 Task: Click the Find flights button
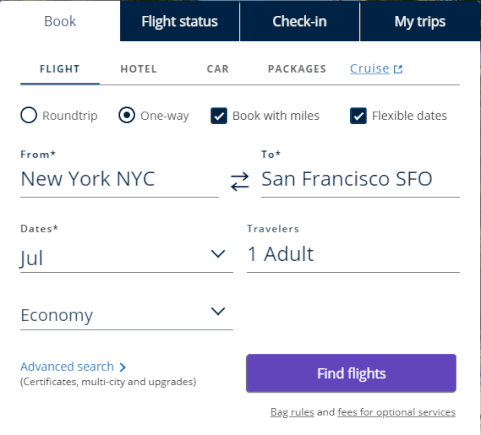[351, 373]
